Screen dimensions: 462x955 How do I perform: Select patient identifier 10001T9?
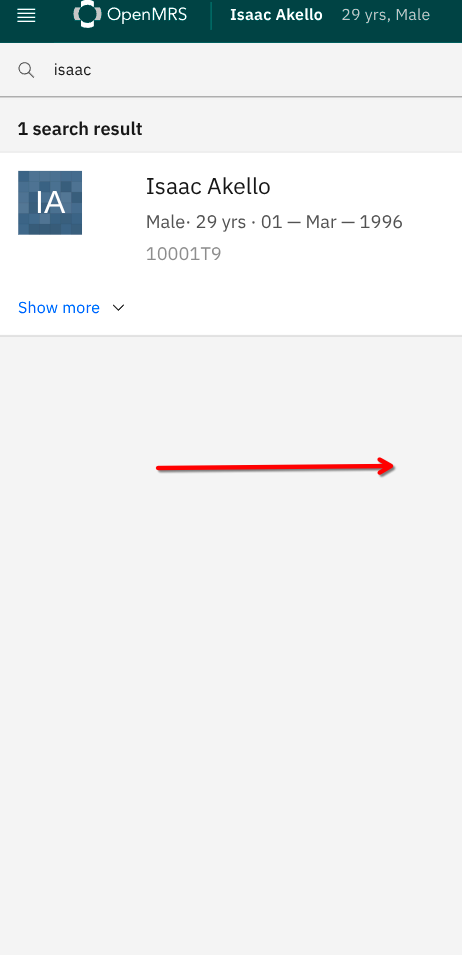[183, 254]
